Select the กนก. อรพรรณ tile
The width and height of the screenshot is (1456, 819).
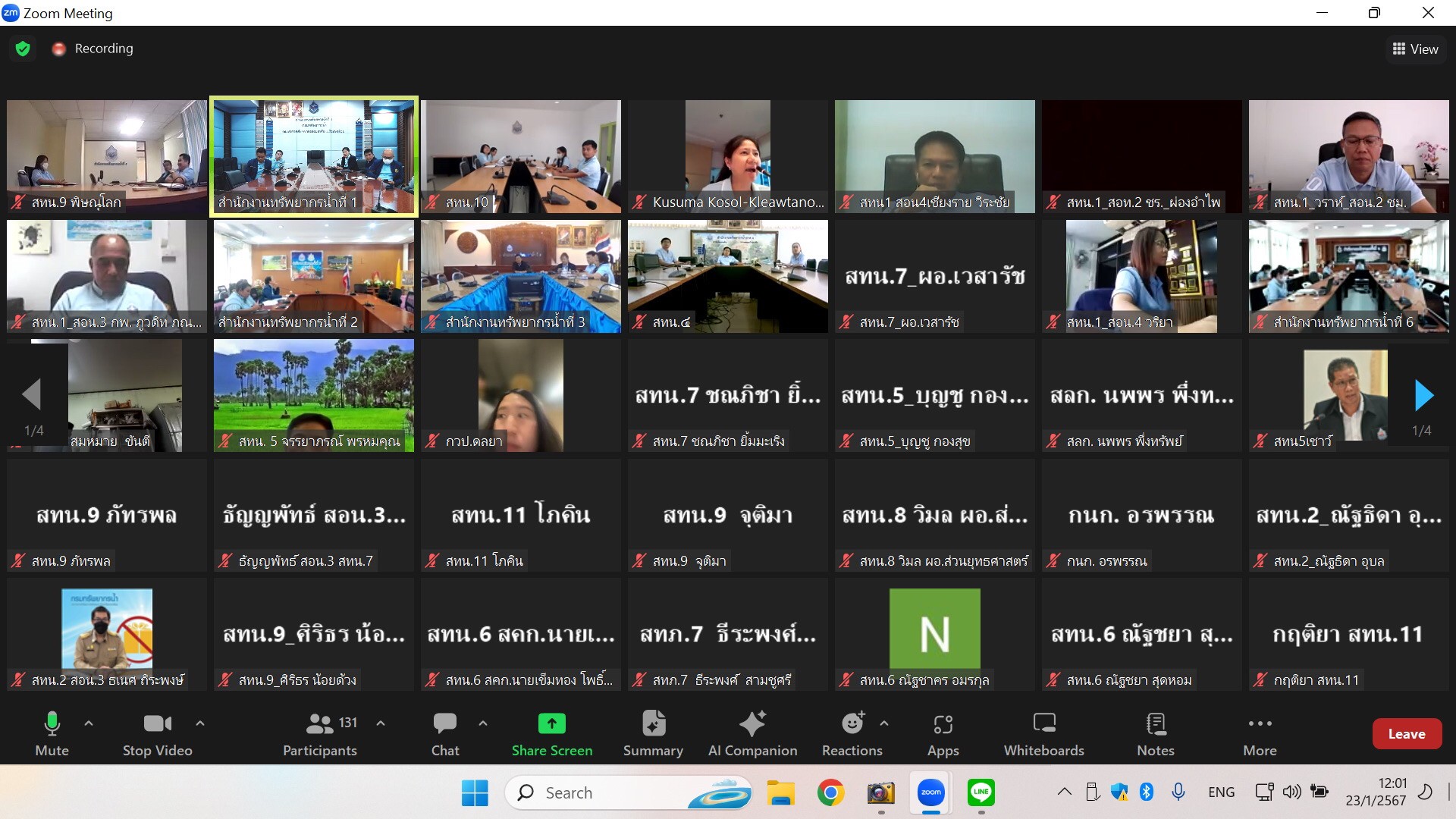[x=1142, y=515]
